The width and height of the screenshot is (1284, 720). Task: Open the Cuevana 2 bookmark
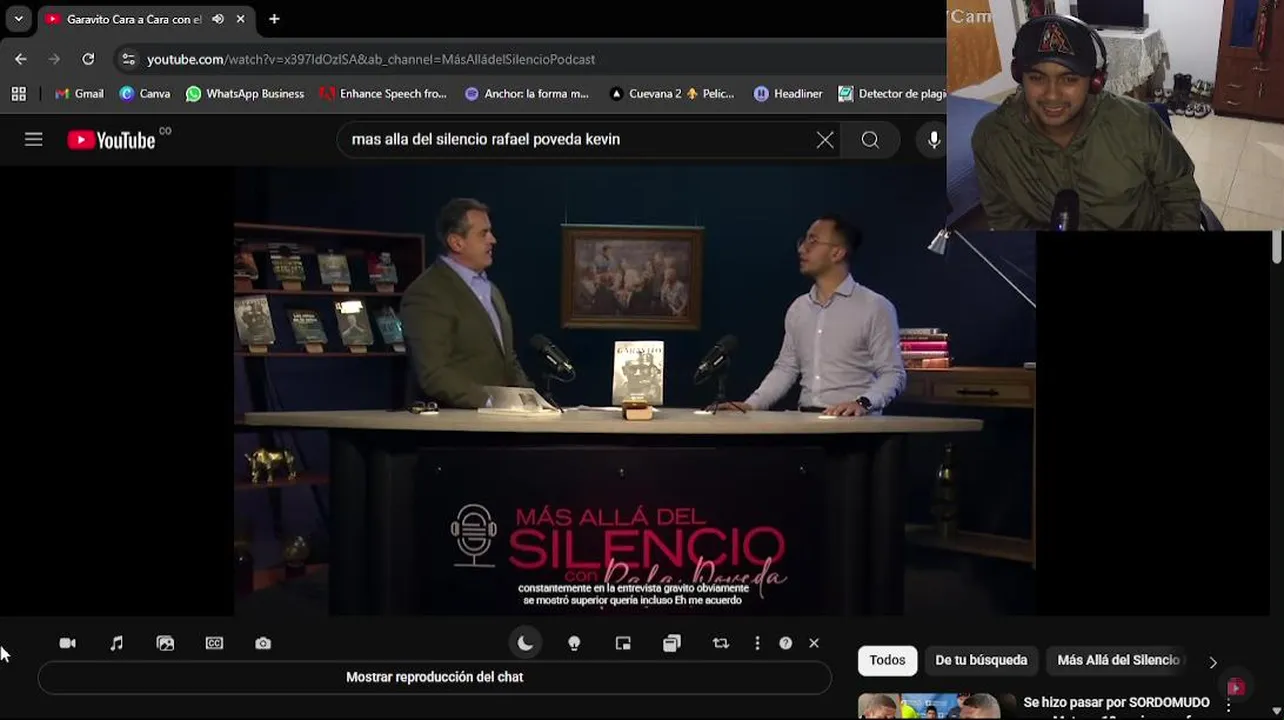coord(672,93)
